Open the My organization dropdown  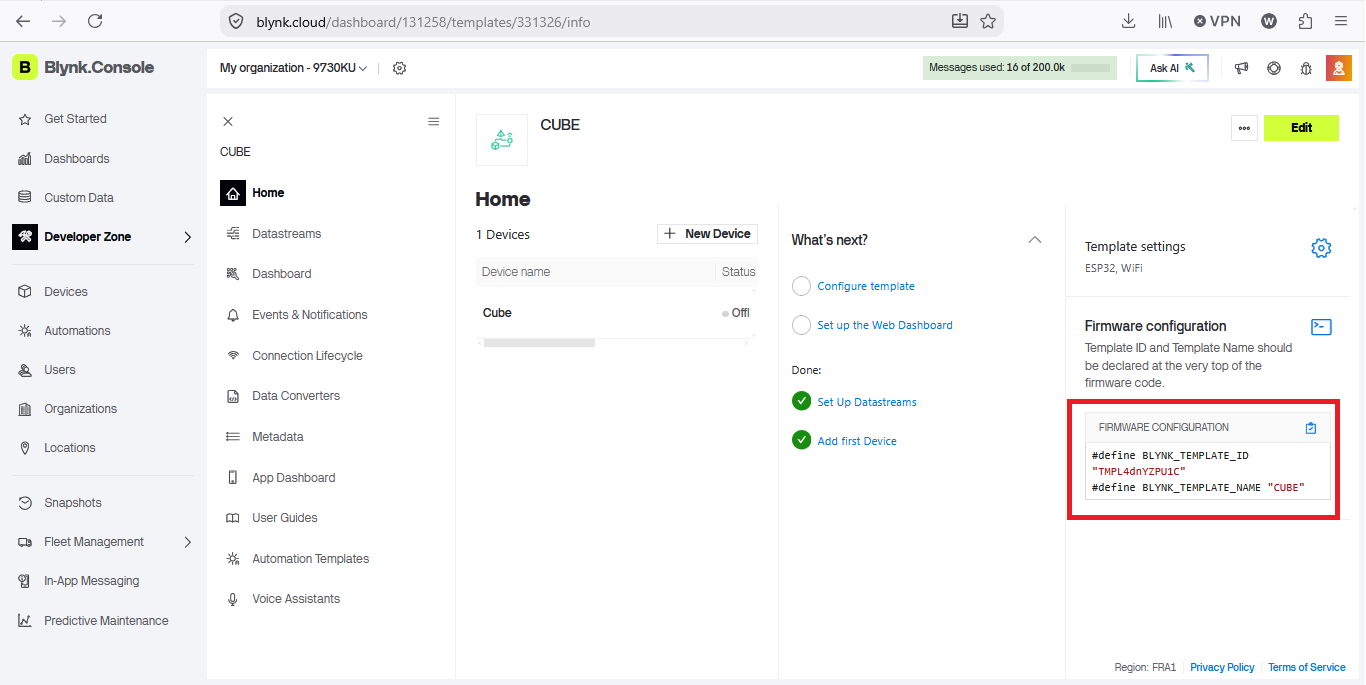tap(294, 68)
